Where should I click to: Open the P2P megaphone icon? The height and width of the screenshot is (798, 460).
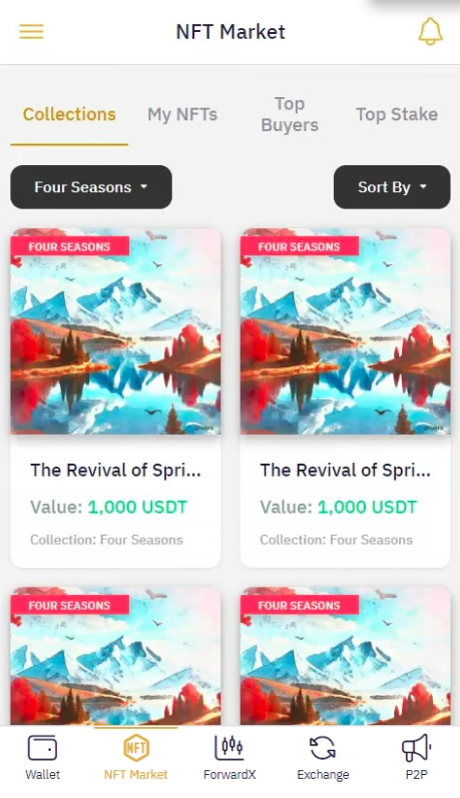coord(416,748)
